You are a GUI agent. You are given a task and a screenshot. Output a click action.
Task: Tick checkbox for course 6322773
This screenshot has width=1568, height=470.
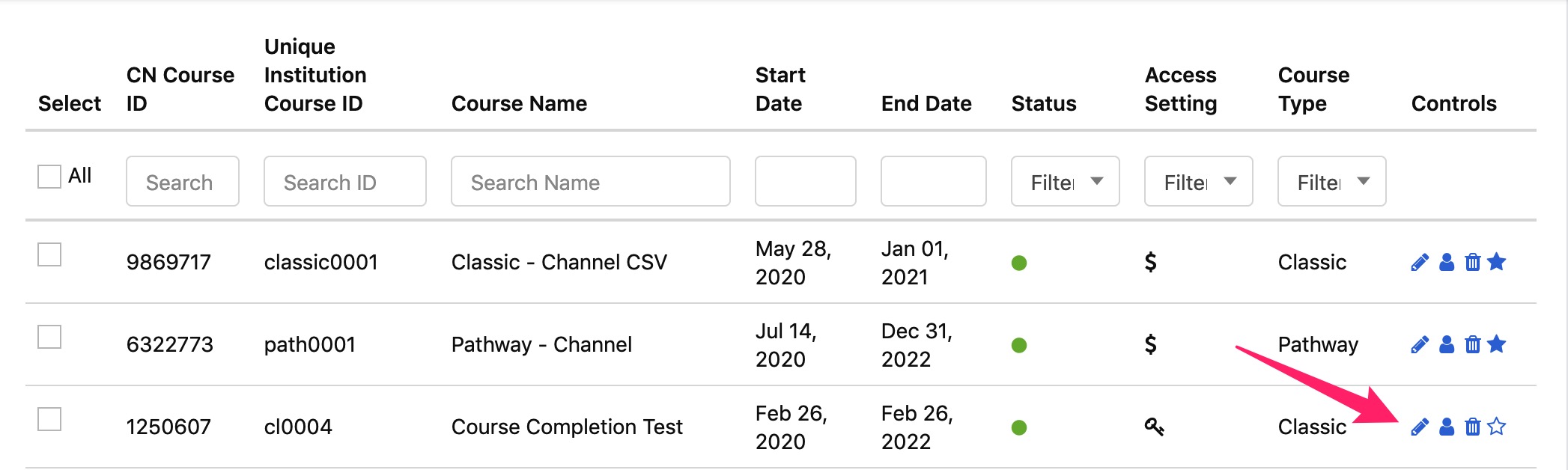[49, 337]
